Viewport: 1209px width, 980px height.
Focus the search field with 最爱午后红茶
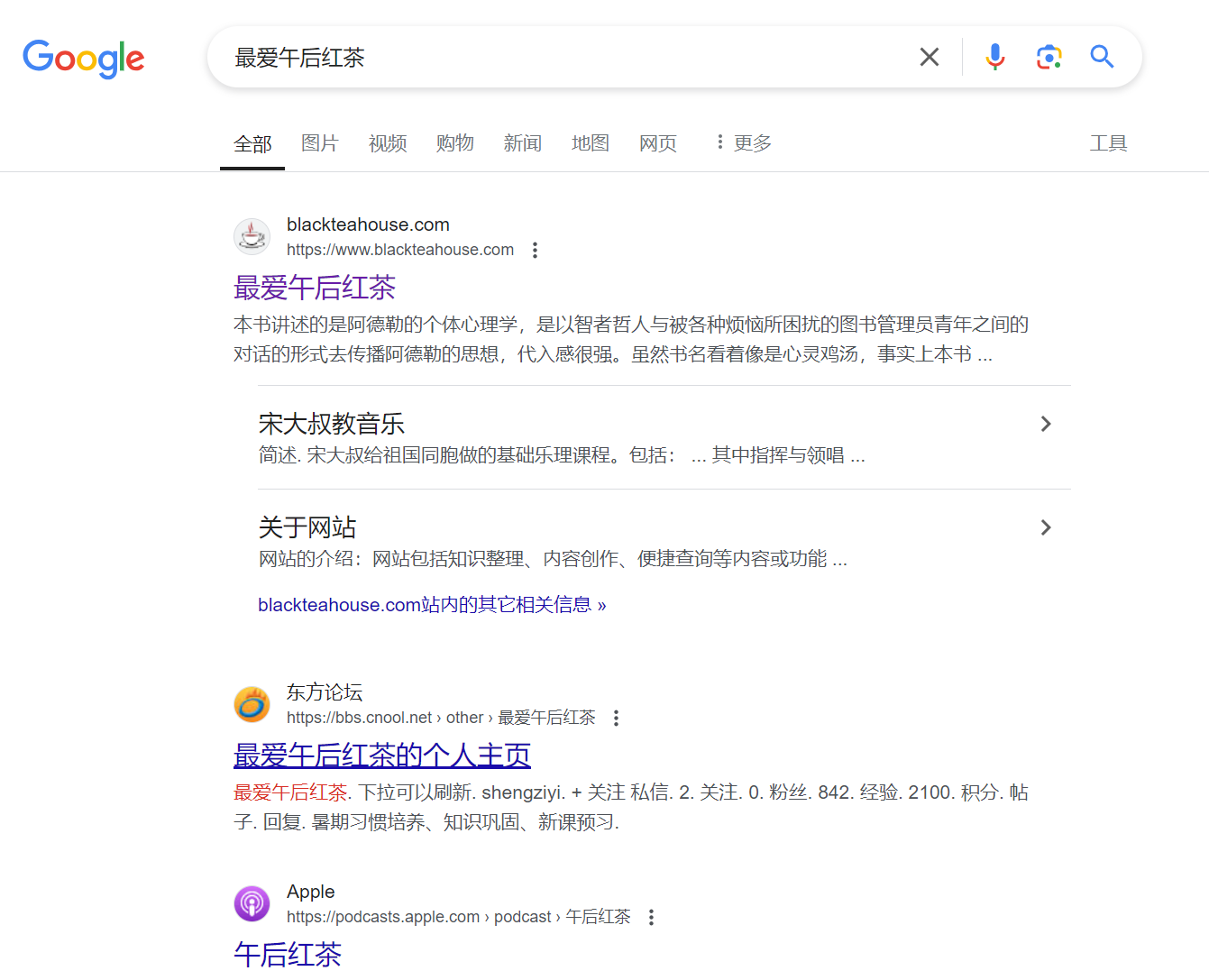coord(568,58)
